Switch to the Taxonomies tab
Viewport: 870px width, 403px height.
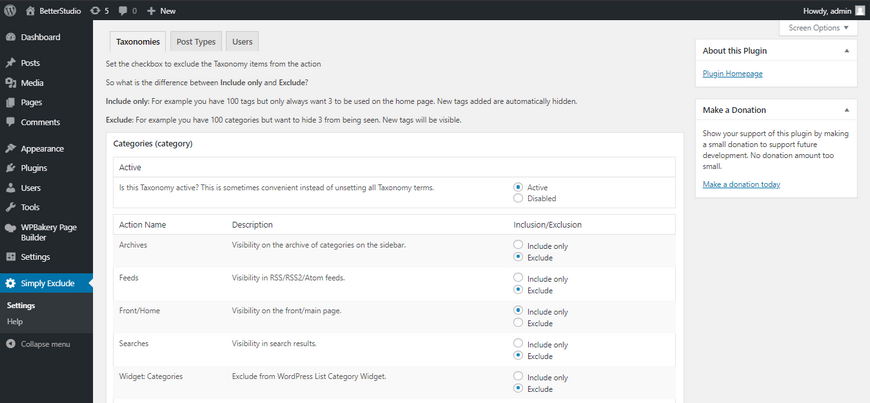coord(138,42)
